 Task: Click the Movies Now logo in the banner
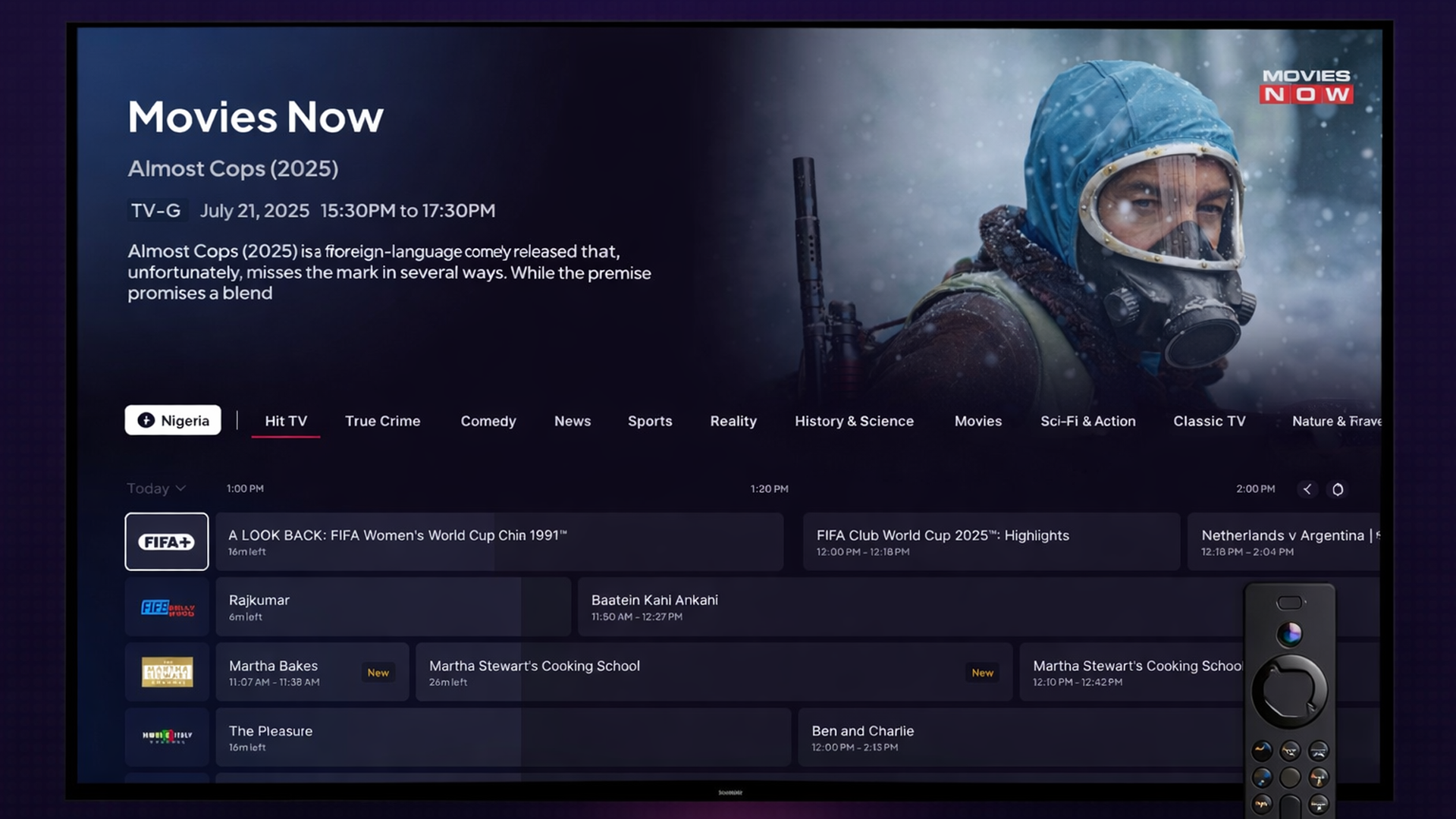[x=1307, y=86]
